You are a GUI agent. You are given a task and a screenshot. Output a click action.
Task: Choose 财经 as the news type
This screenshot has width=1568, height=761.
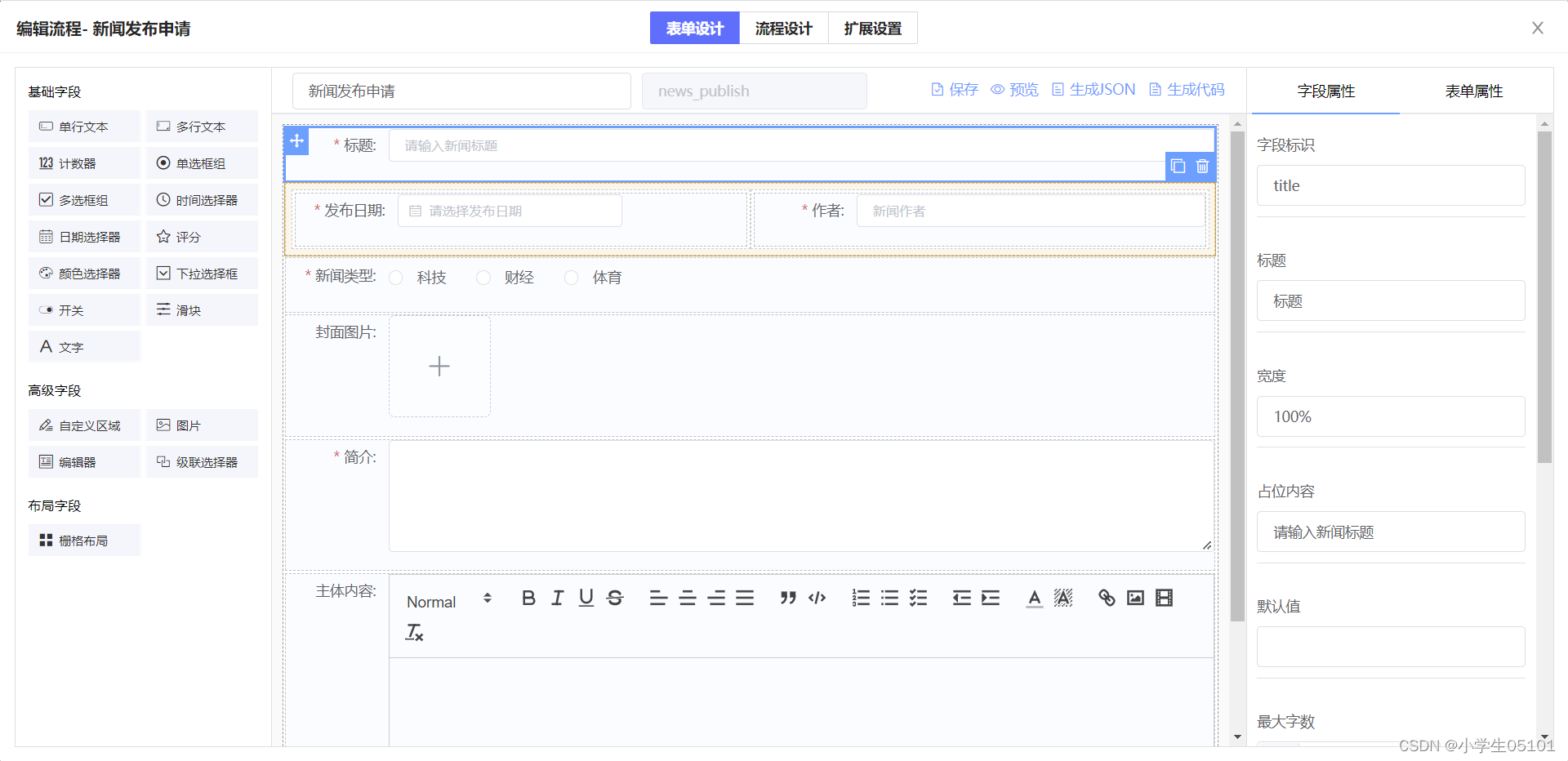pos(483,277)
